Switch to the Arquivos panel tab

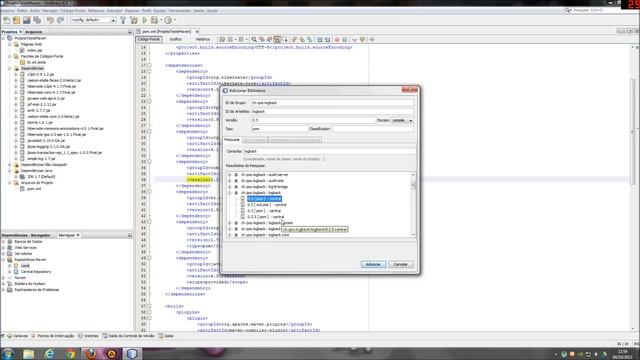(33, 31)
